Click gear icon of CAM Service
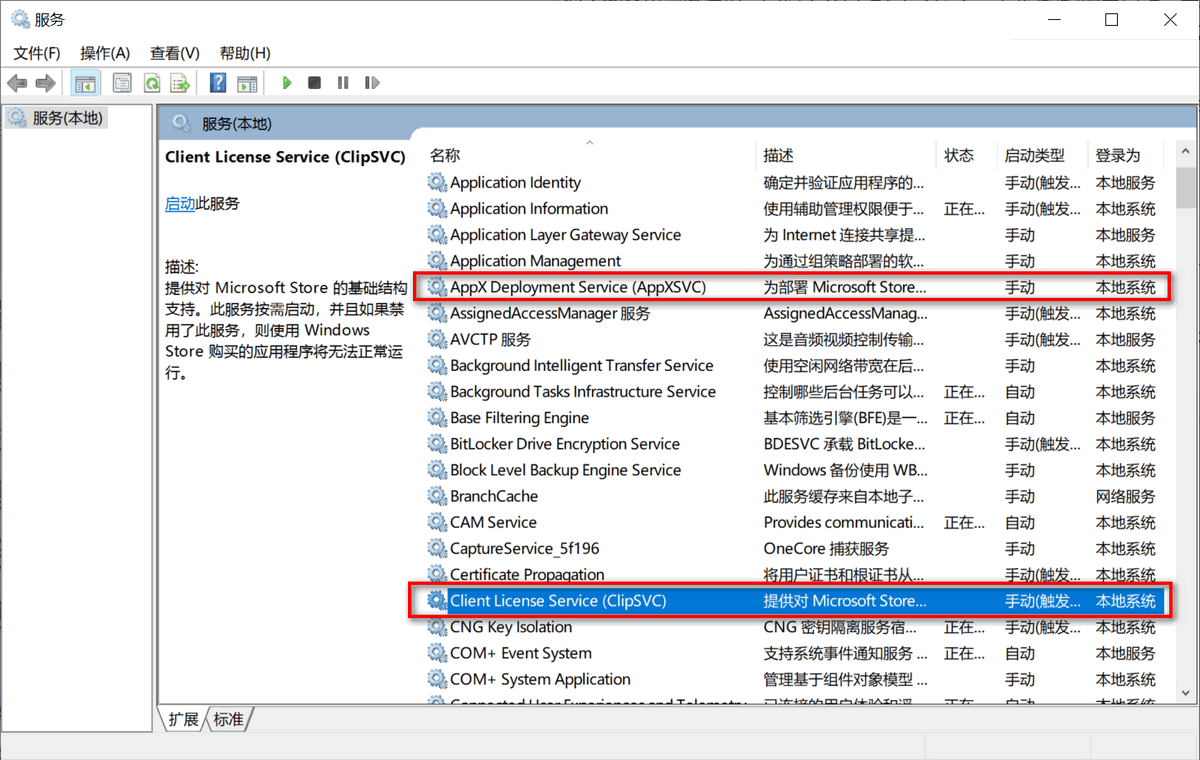1200x760 pixels. click(437, 522)
